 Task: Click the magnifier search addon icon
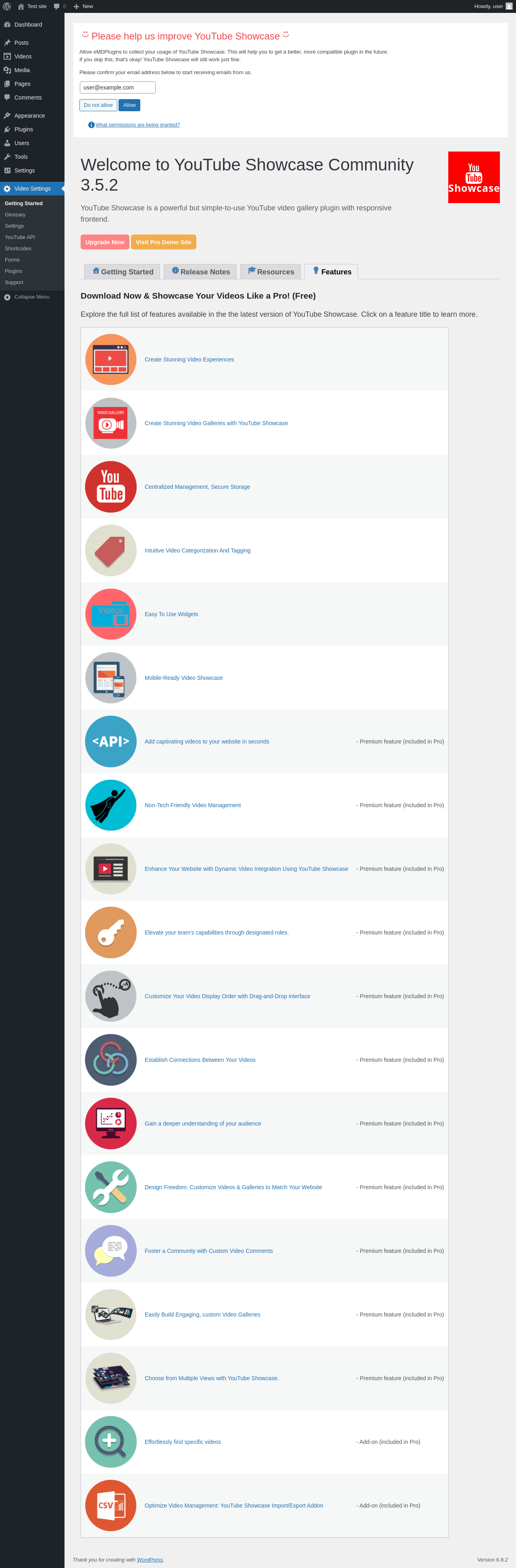click(111, 1441)
